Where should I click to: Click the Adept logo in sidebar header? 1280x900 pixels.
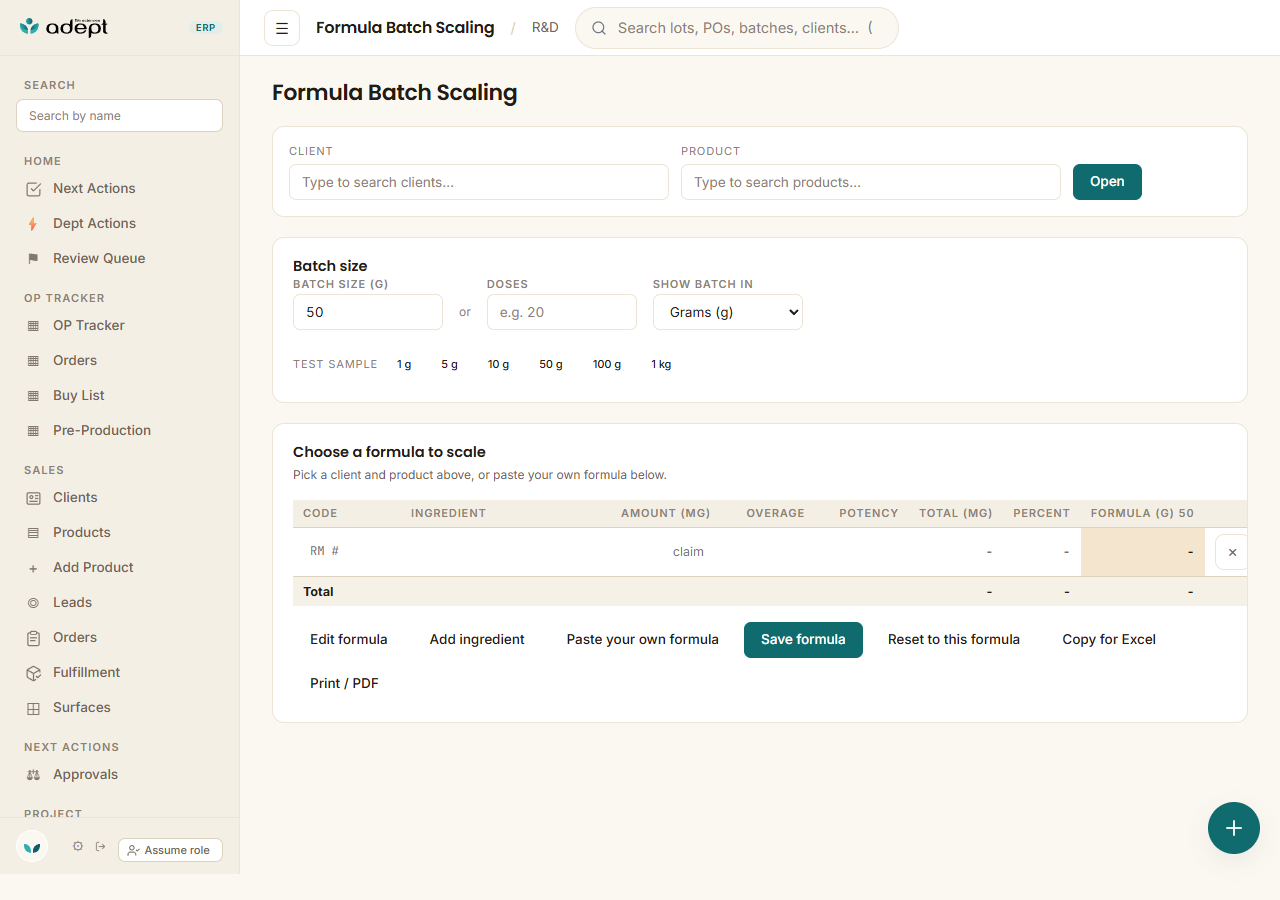pos(64,27)
